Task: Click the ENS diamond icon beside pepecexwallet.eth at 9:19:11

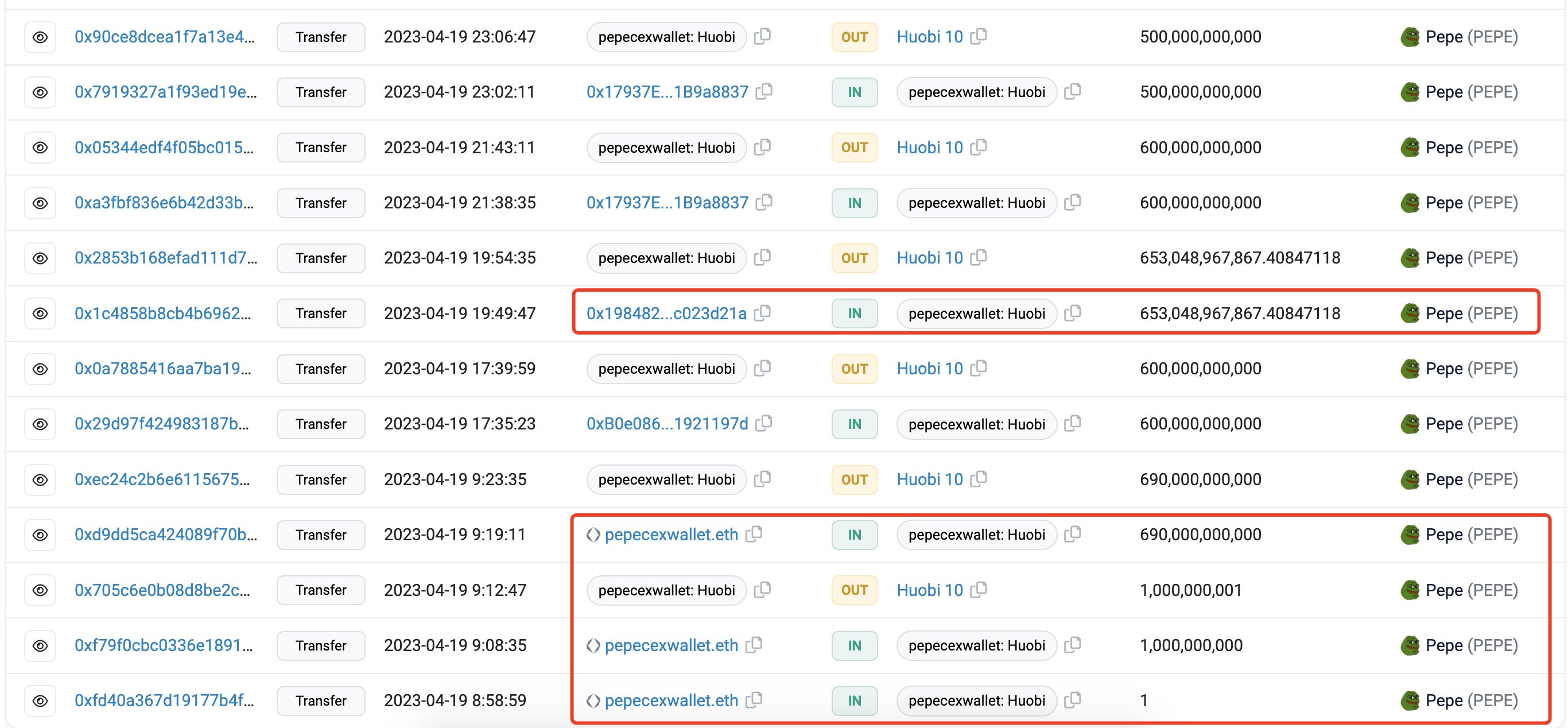Action: pos(593,535)
